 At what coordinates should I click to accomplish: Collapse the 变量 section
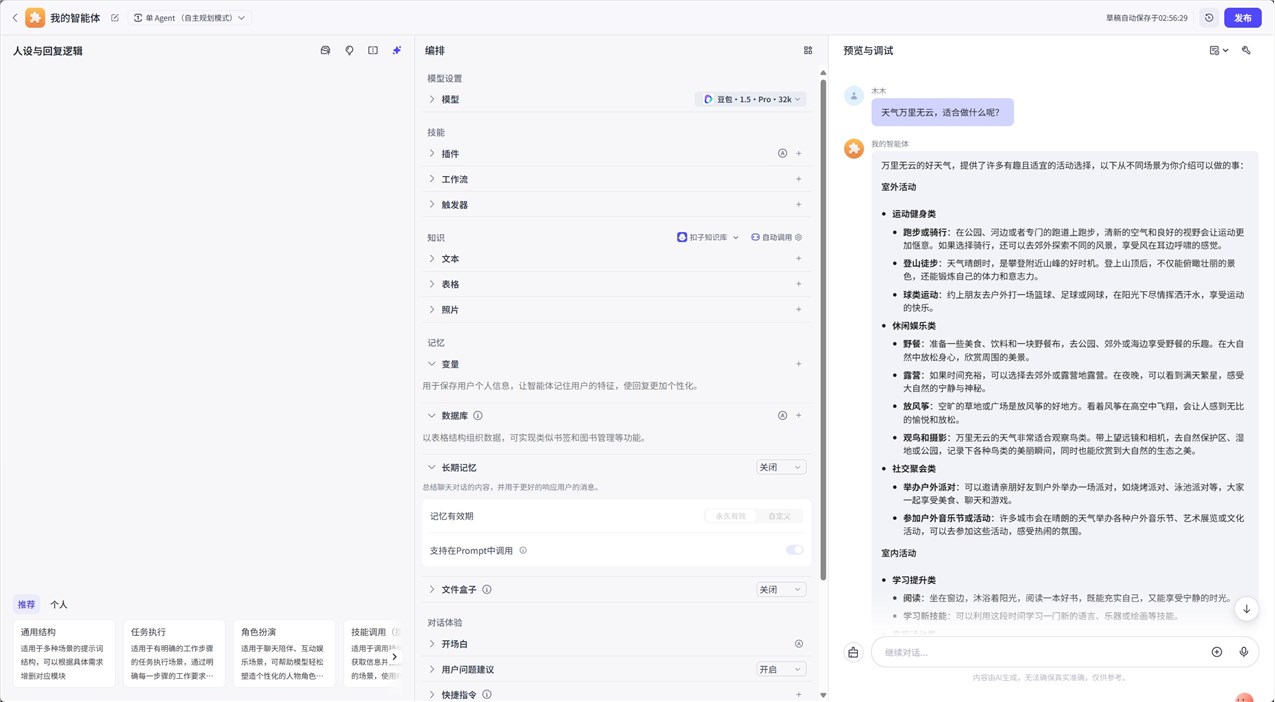(x=432, y=364)
